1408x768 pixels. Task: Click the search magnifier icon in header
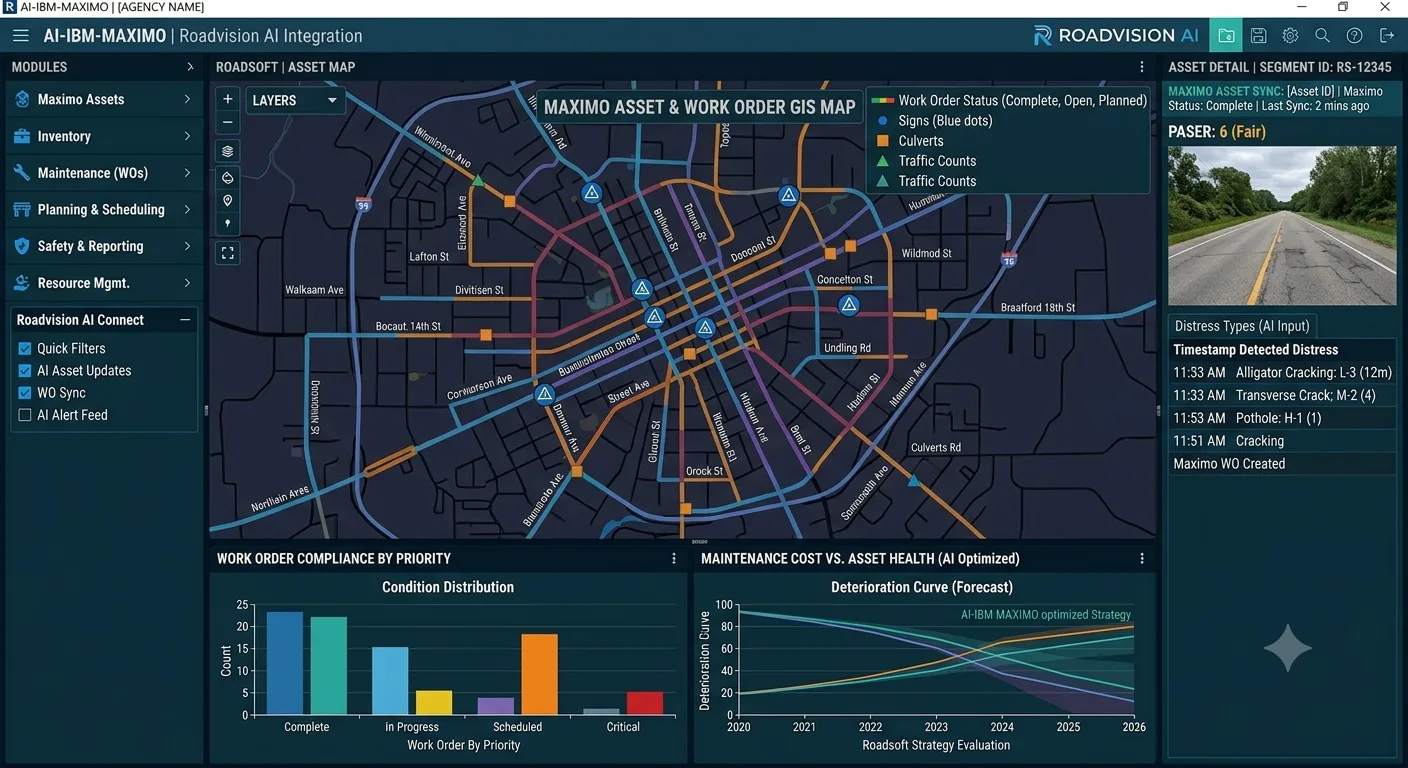1322,36
